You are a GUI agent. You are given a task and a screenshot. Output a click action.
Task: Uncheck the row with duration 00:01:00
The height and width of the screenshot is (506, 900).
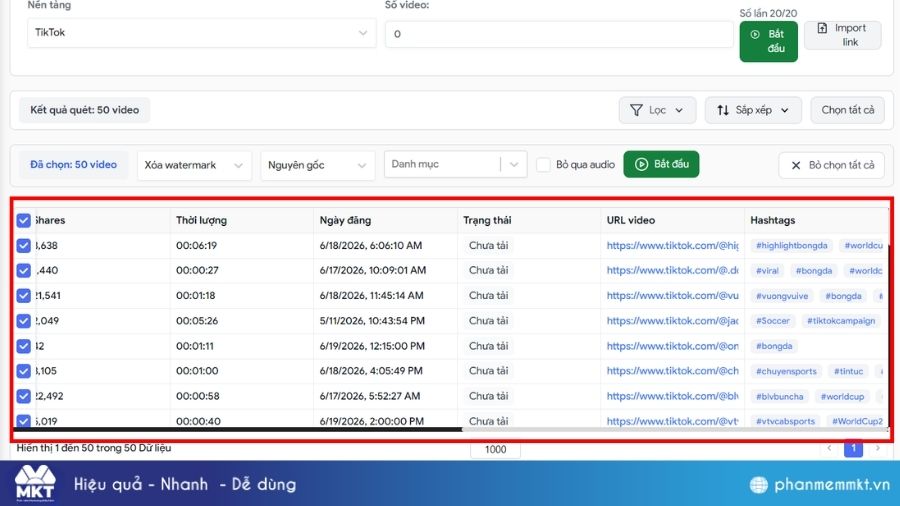[x=24, y=371]
